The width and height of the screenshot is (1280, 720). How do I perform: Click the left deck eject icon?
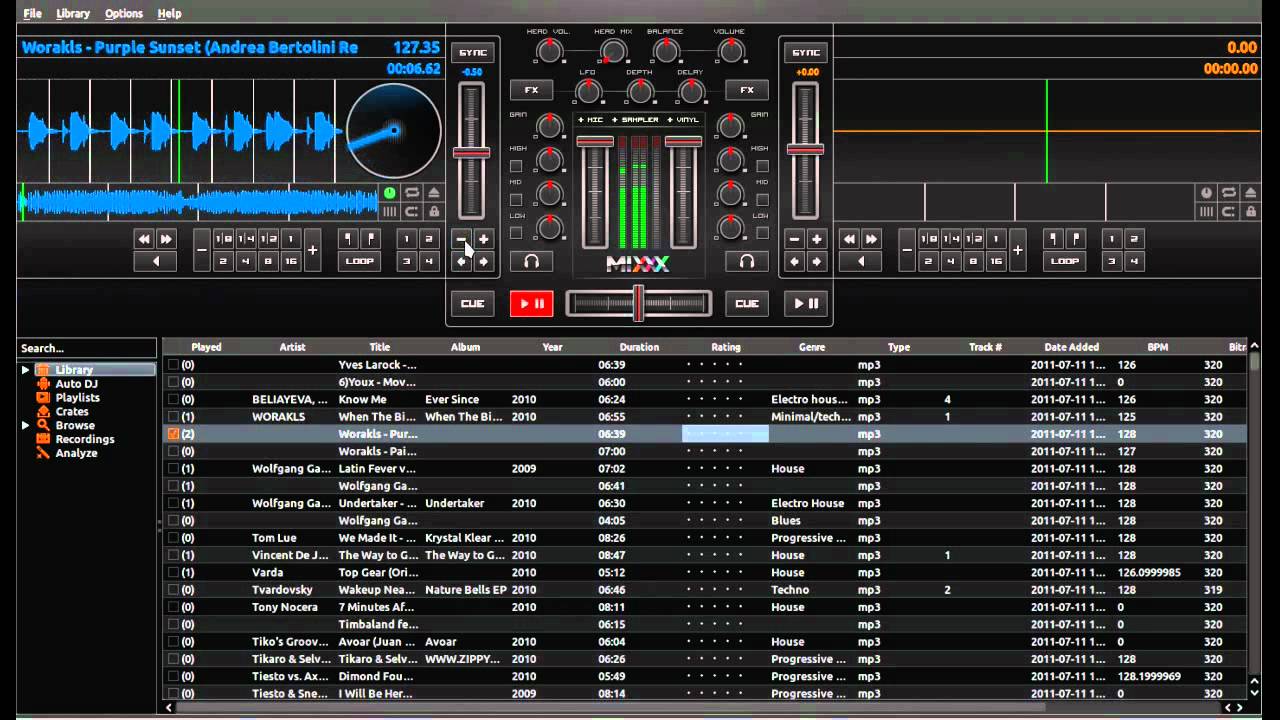click(434, 193)
